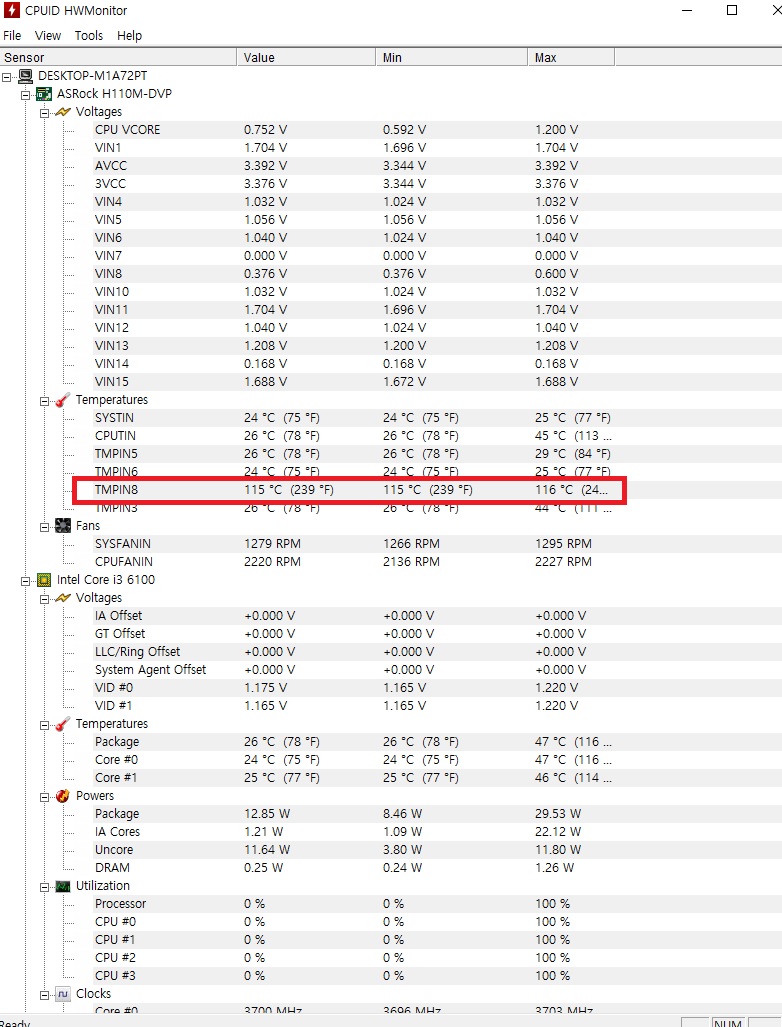782x1027 pixels.
Task: Click the 1.200 V CPU VCORE max
Action: point(557,130)
